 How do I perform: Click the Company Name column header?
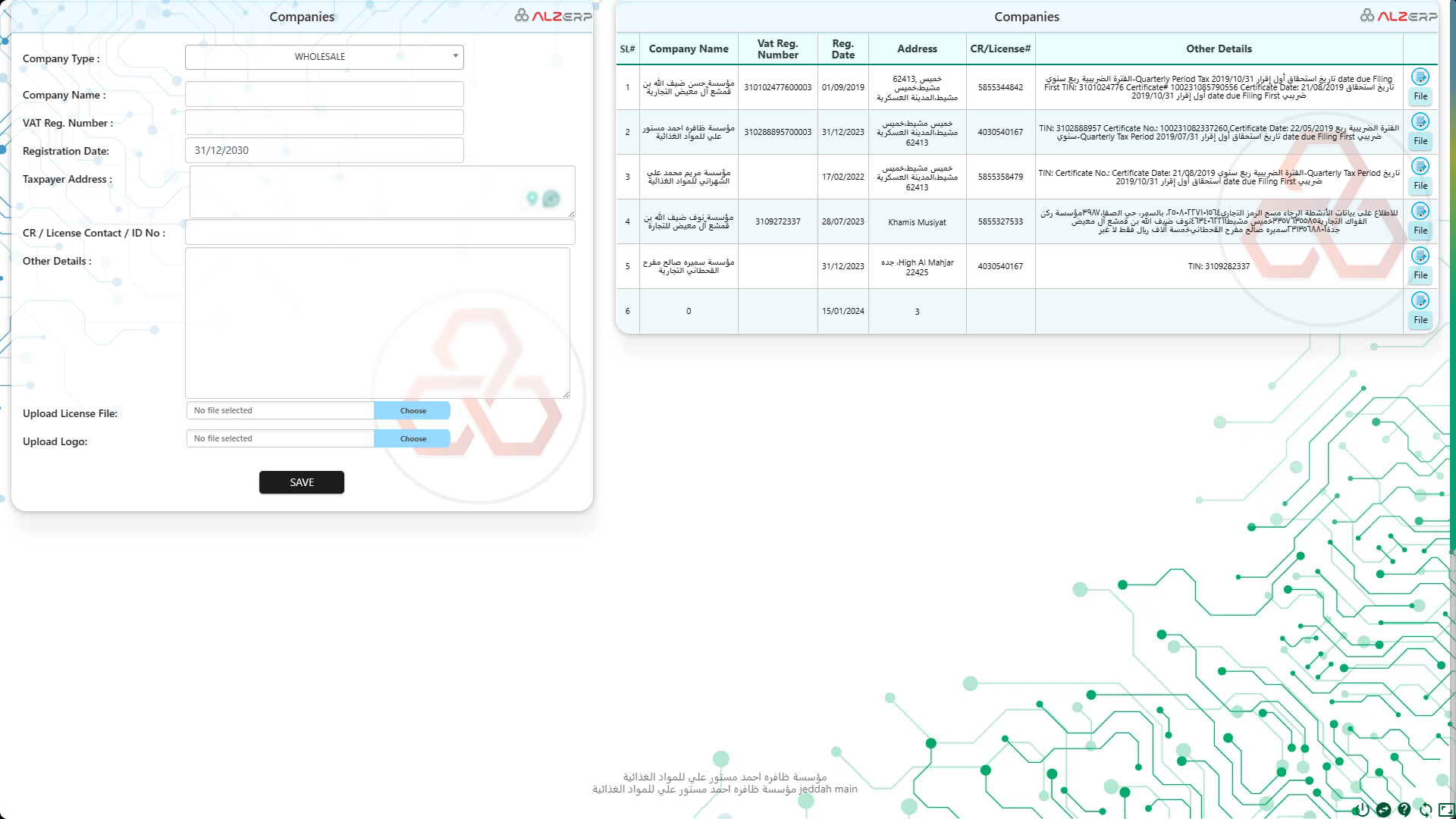pos(689,49)
